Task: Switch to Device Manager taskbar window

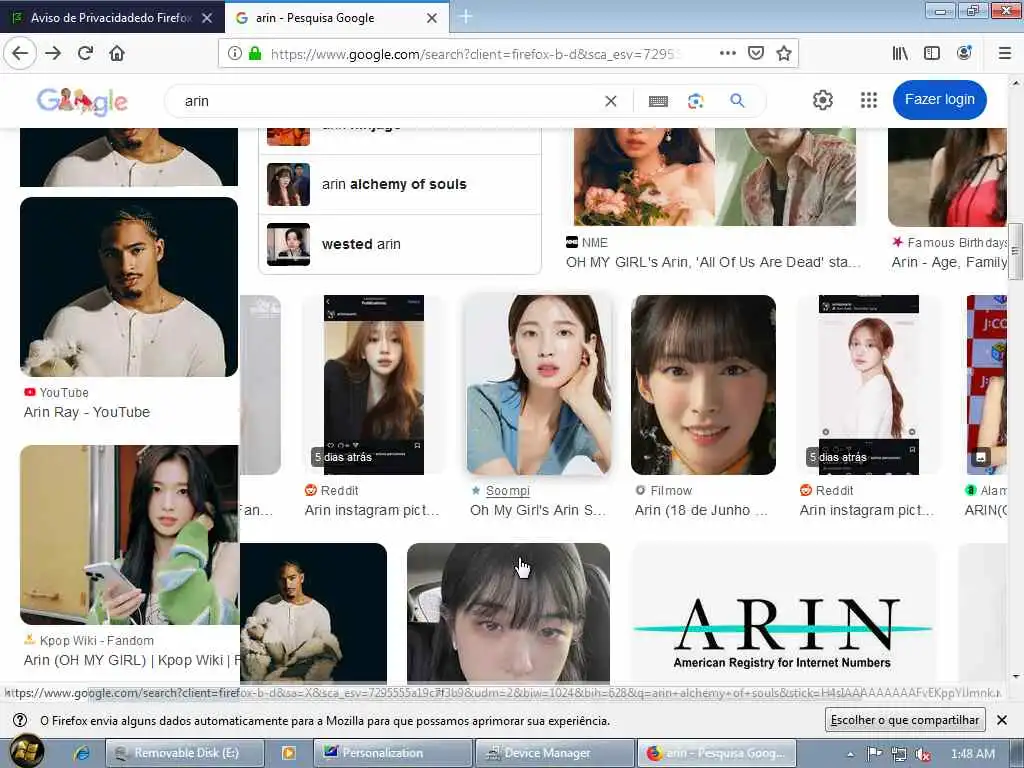Action: pos(555,753)
